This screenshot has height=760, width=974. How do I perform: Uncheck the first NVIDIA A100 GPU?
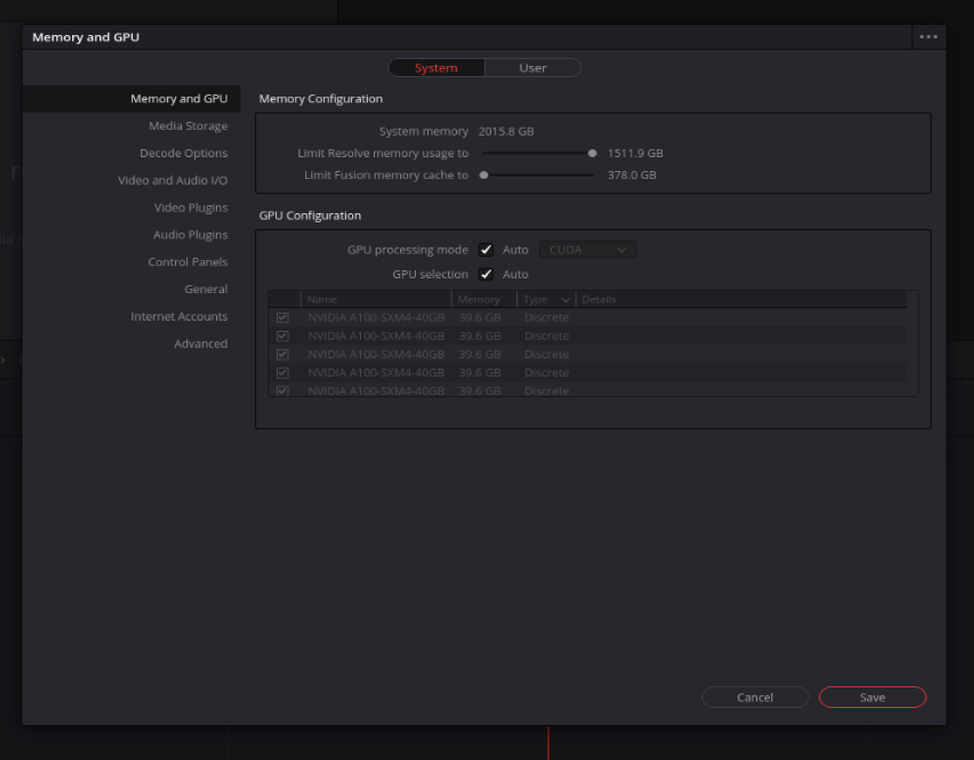(283, 317)
